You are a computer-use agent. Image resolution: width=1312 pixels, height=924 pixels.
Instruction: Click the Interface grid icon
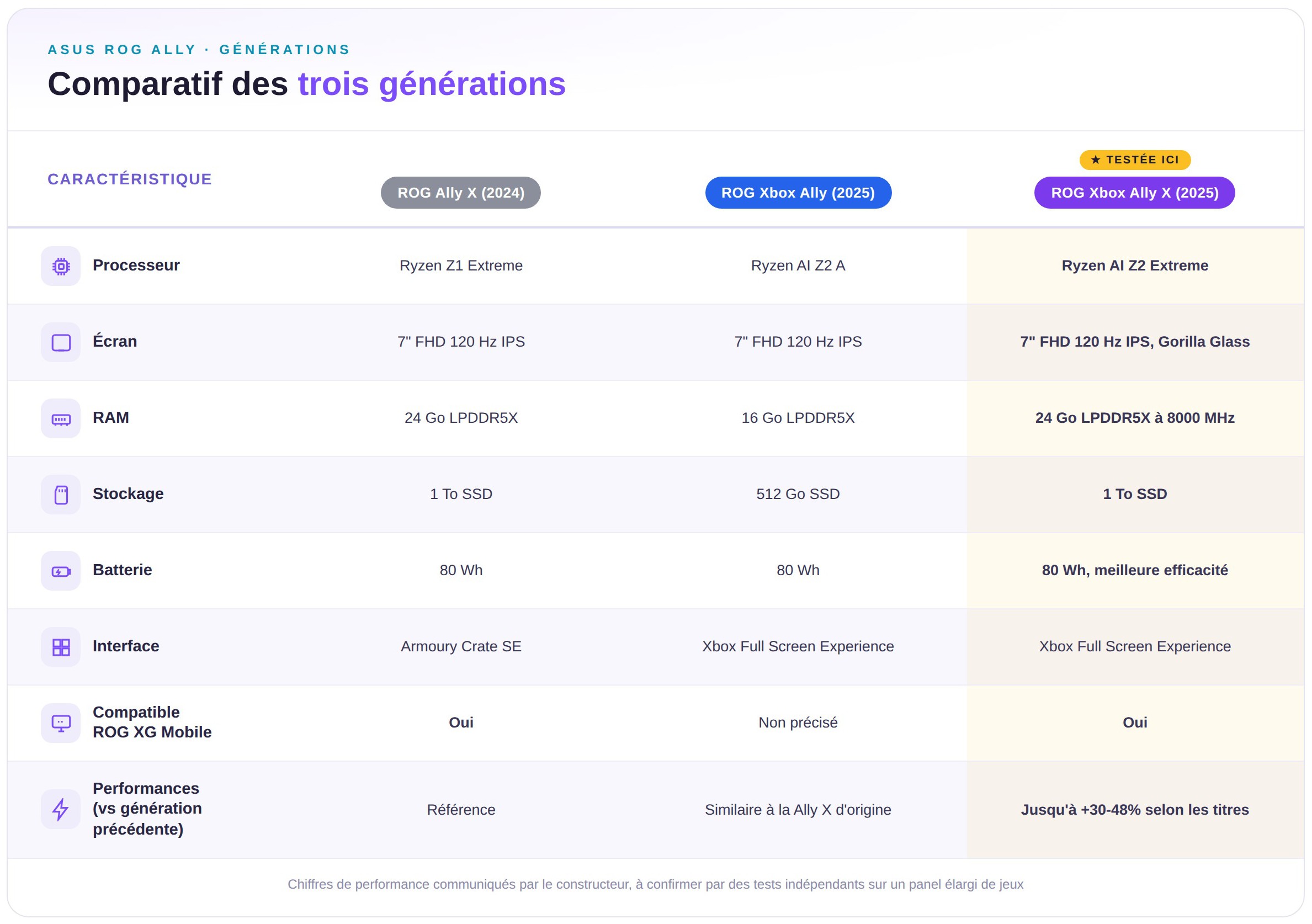click(x=61, y=647)
